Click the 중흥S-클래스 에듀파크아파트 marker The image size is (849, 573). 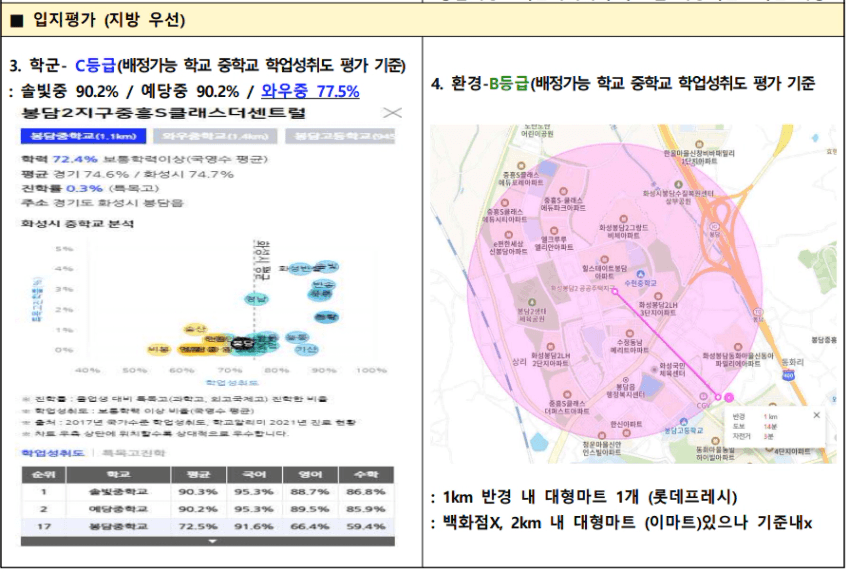click(x=563, y=191)
